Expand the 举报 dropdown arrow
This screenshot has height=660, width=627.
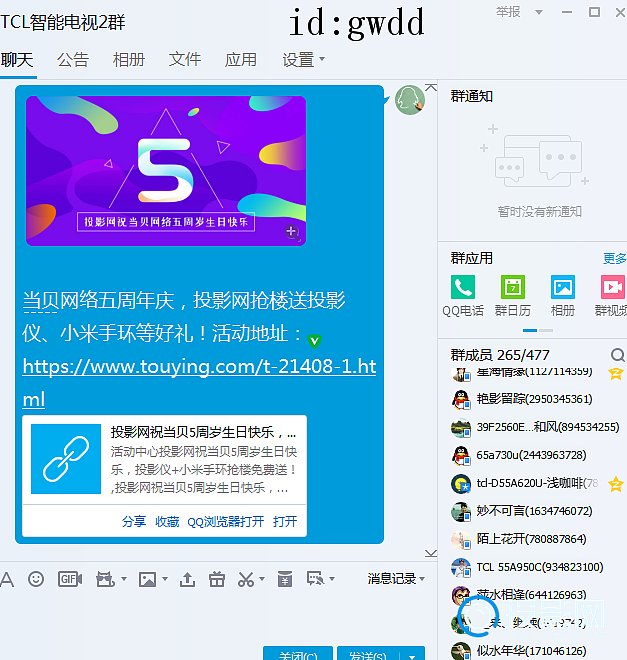[x=539, y=12]
